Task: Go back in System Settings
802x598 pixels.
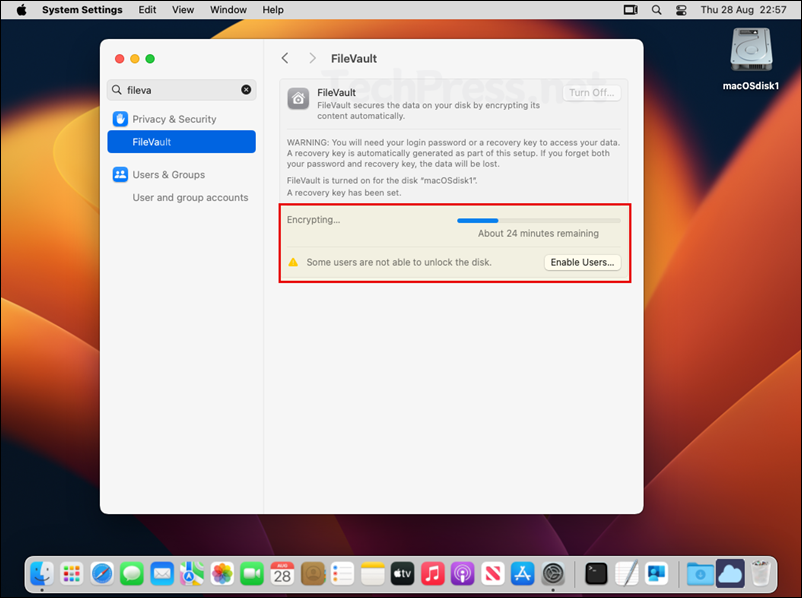Action: pos(285,58)
